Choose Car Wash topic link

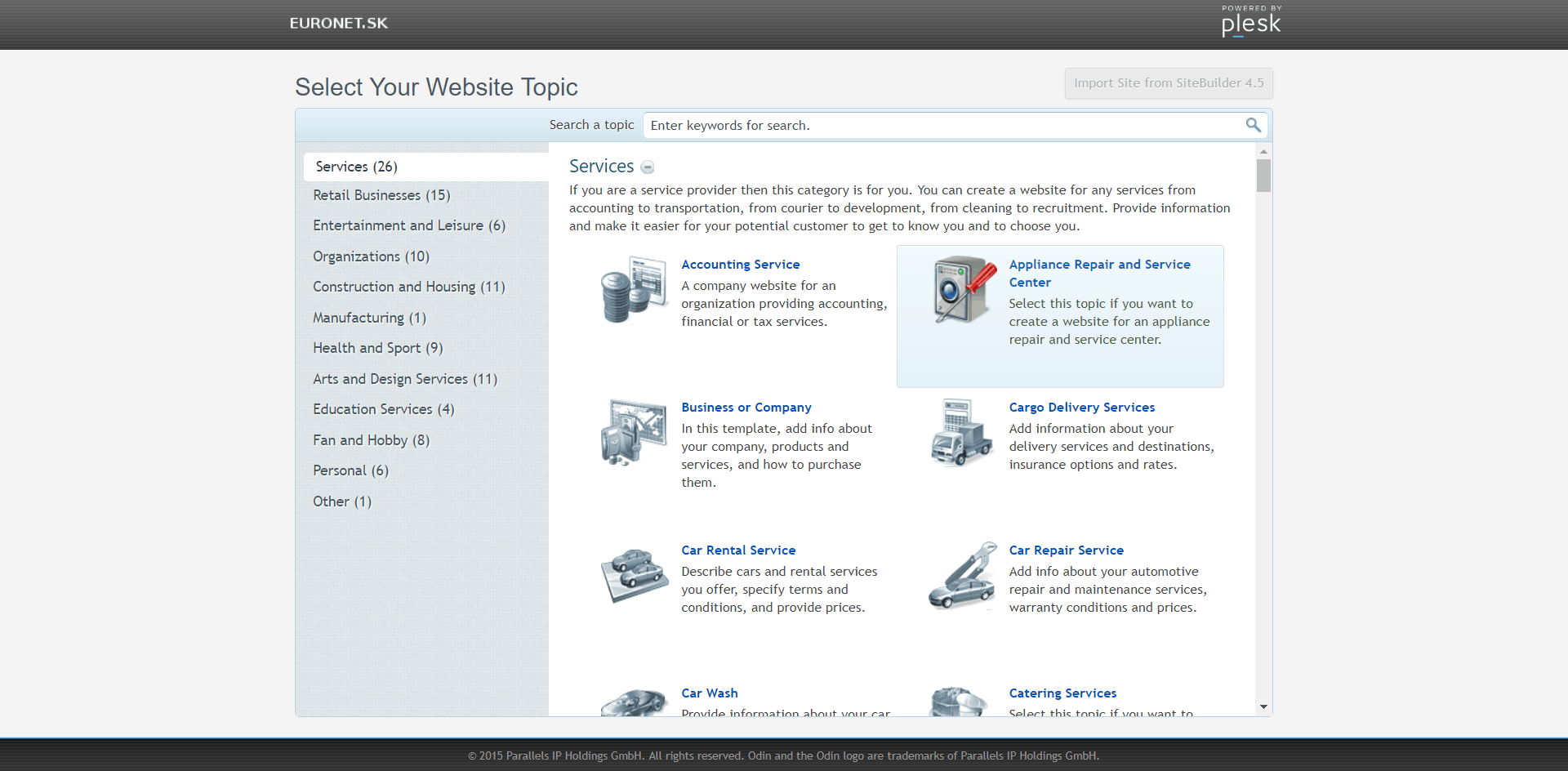coord(710,693)
